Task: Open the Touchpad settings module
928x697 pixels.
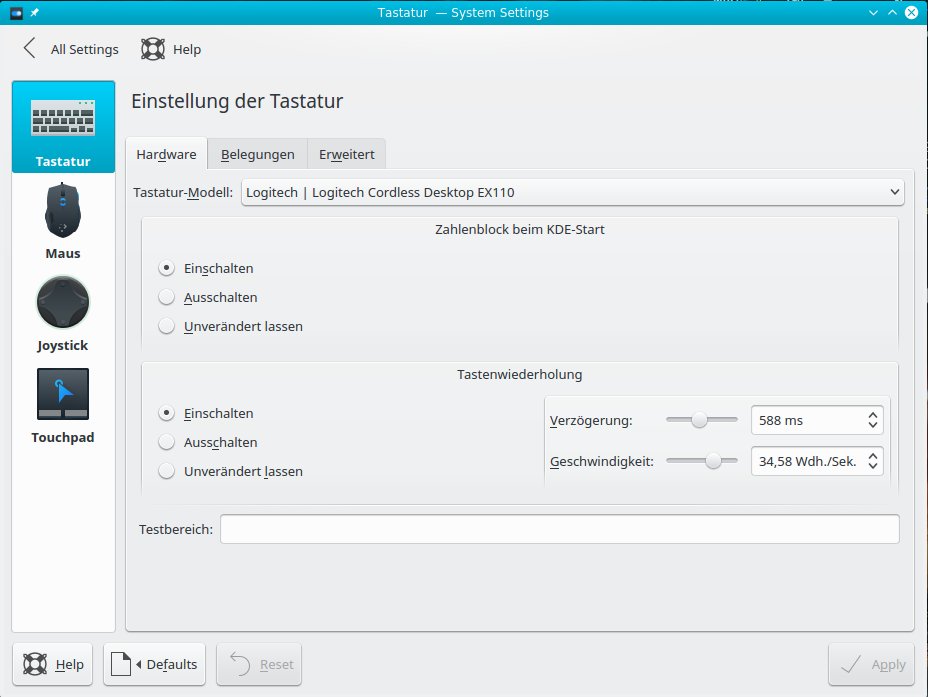Action: coord(63,406)
